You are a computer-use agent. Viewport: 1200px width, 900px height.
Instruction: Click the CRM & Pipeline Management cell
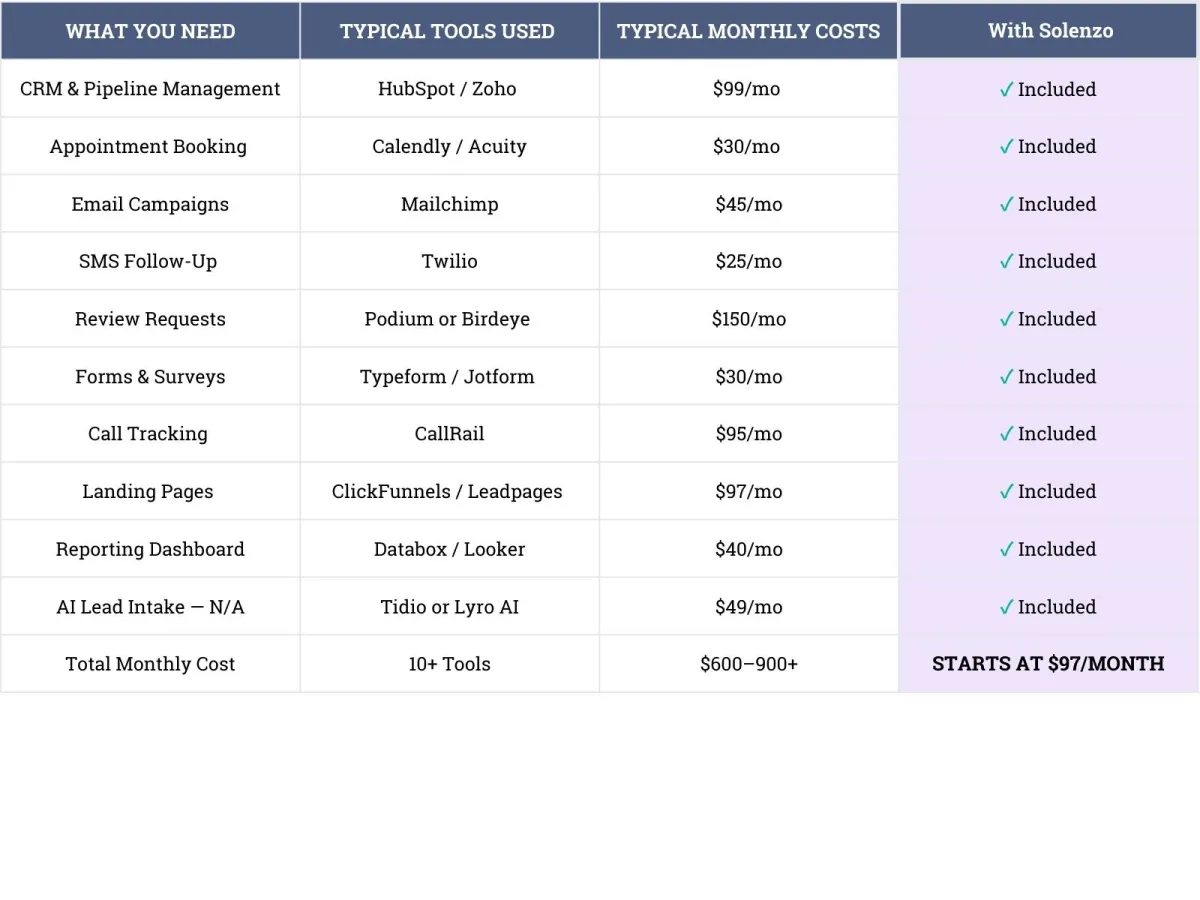150,89
